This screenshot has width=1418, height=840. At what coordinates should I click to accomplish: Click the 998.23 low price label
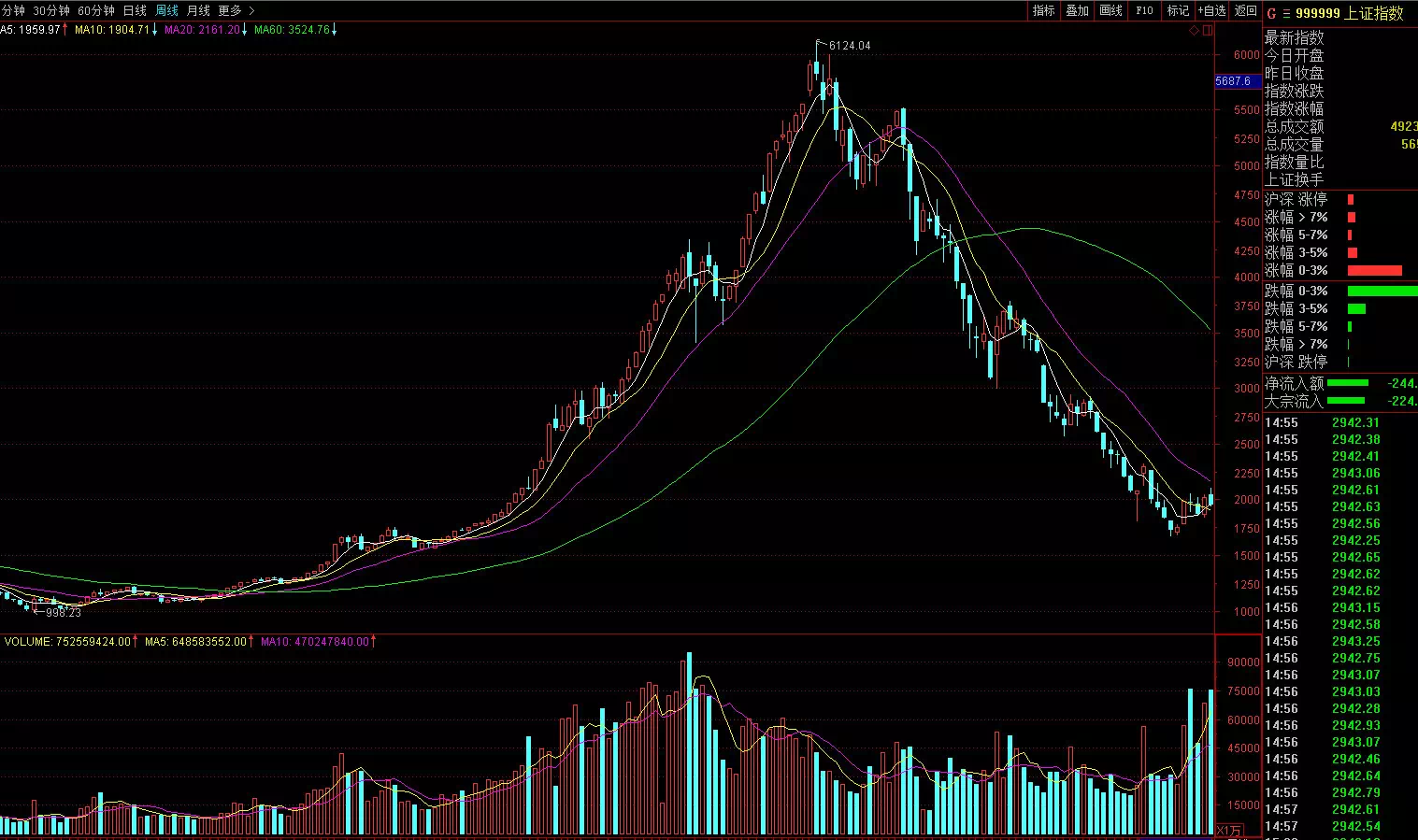63,613
